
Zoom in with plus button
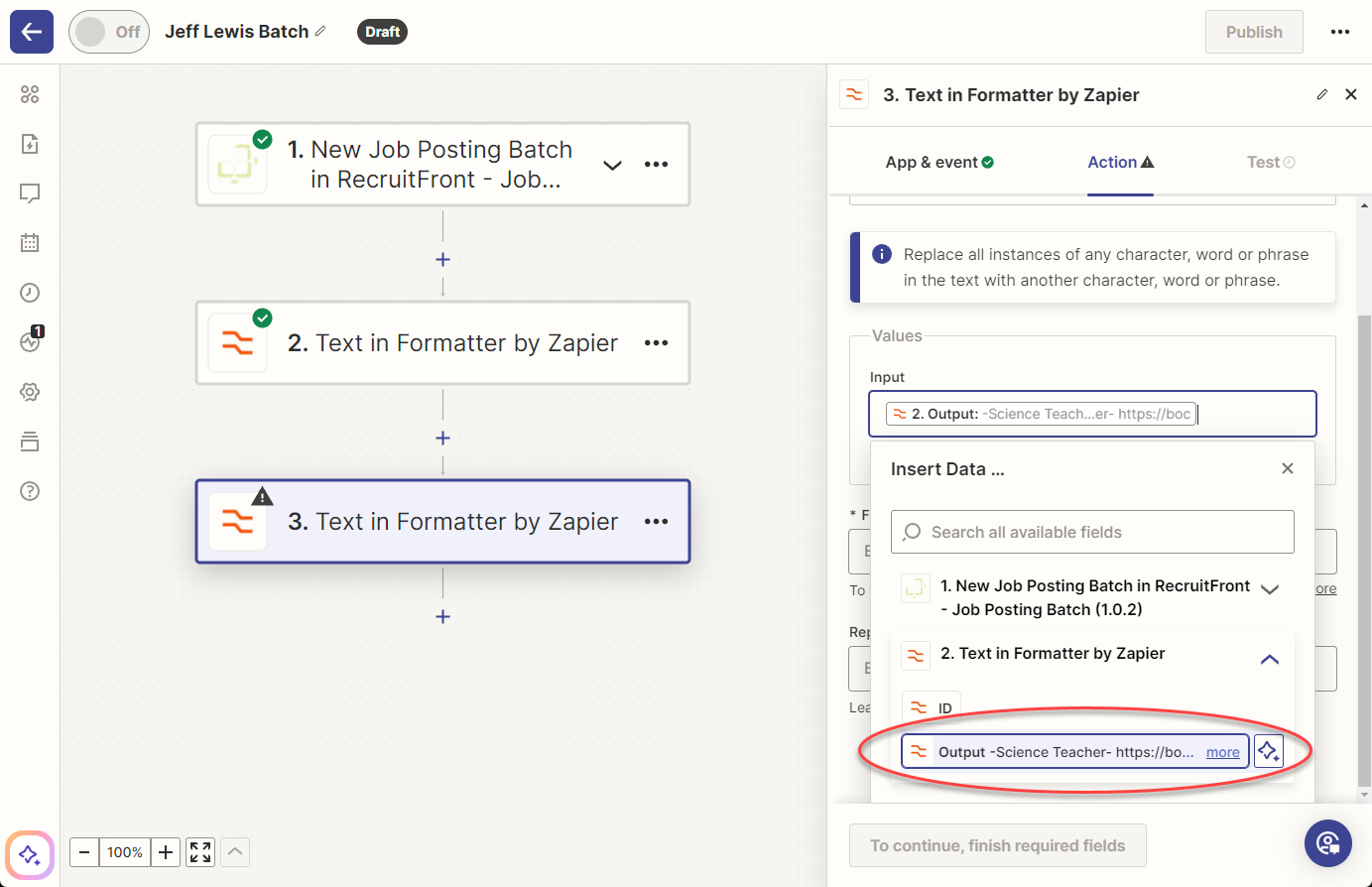tap(166, 852)
